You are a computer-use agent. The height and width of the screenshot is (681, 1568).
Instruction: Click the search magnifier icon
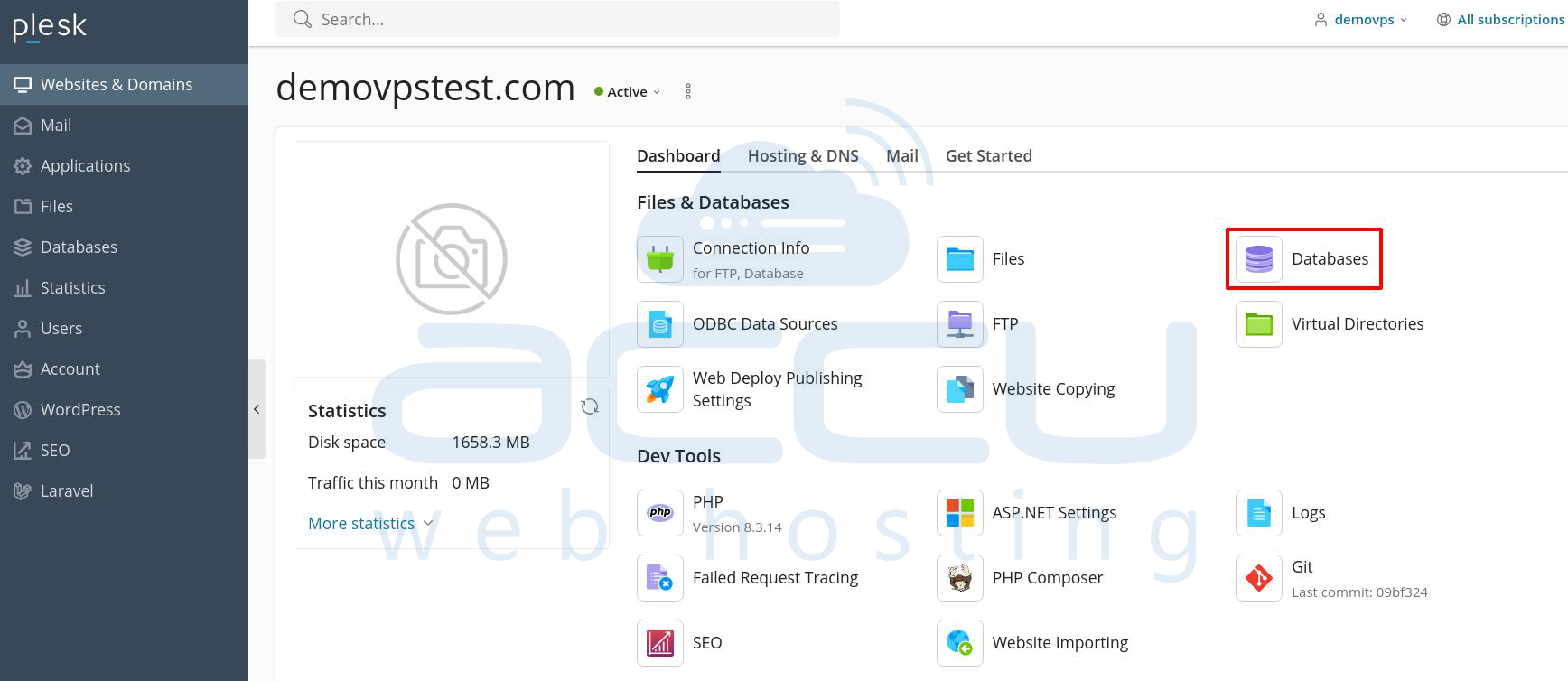[x=303, y=19]
